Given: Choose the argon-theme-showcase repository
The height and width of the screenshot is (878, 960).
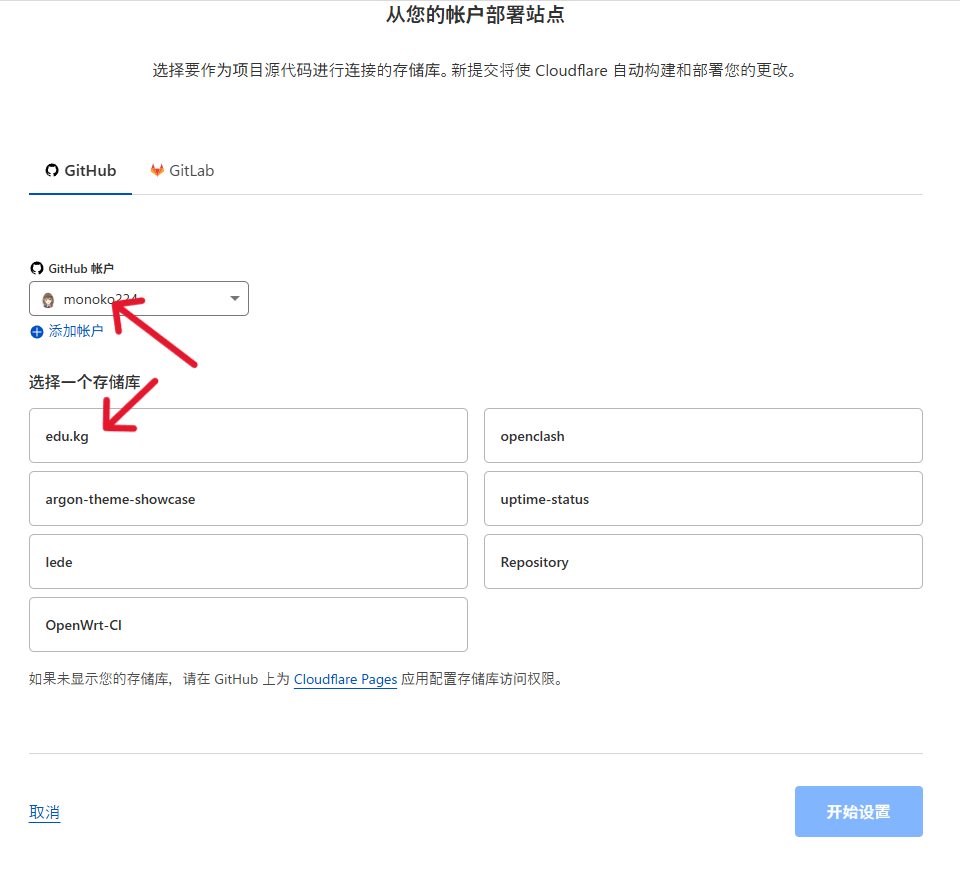Looking at the screenshot, I should pyautogui.click(x=249, y=499).
